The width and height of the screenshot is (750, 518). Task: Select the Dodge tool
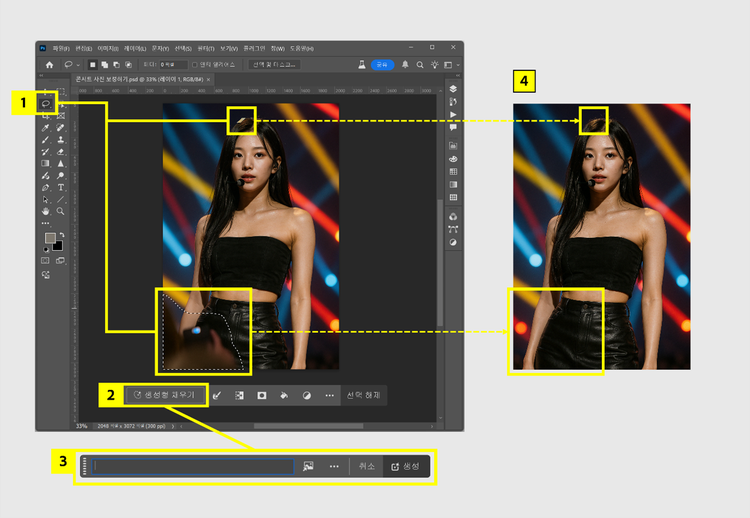(61, 176)
